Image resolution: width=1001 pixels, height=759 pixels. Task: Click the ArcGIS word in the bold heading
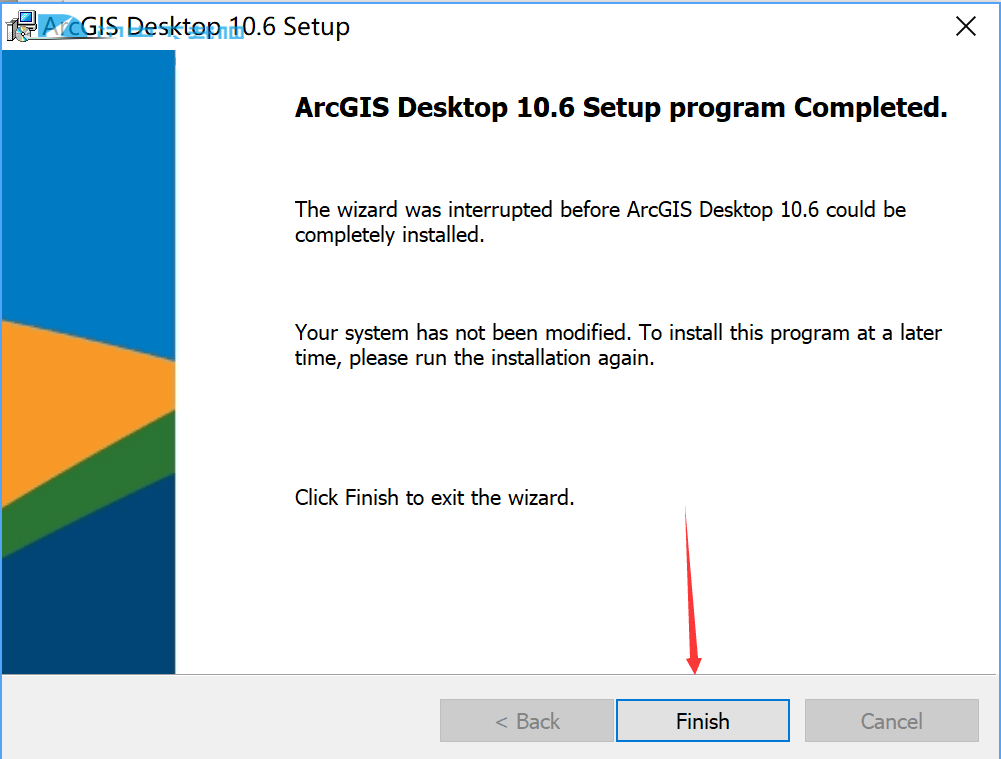click(x=342, y=107)
